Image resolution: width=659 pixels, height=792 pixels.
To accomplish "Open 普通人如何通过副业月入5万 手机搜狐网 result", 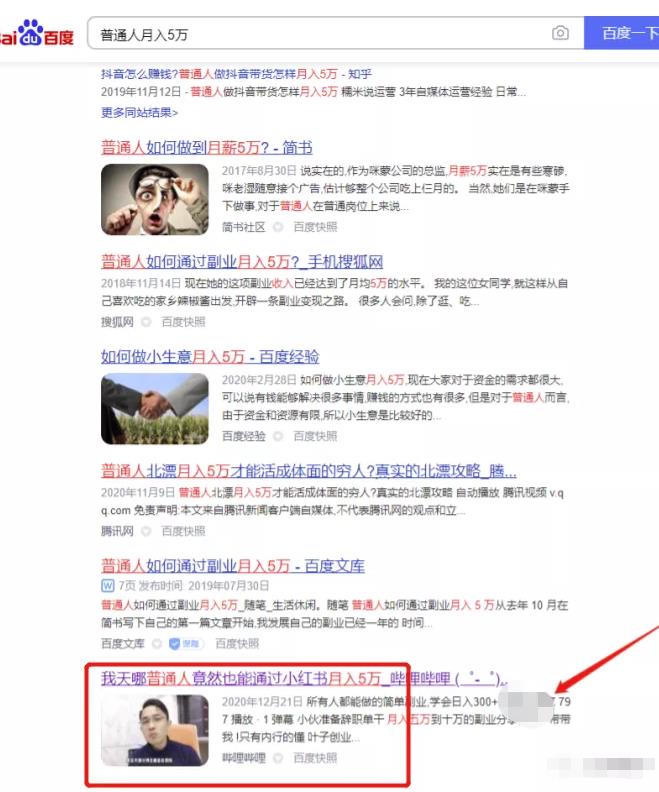I will click(x=242, y=262).
